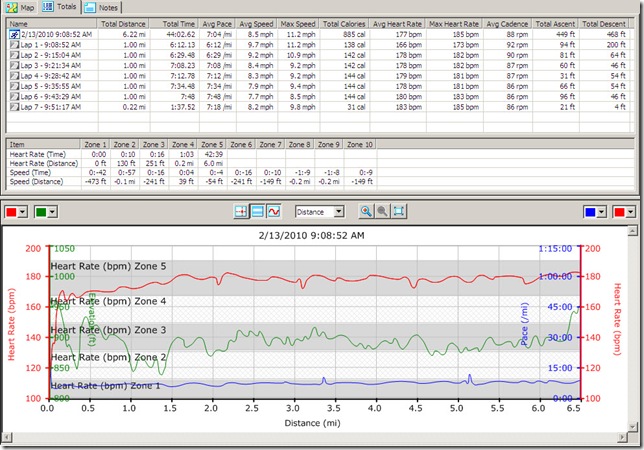This screenshot has width=644, height=450.
Task: Click the zoom in magnifier
Action: pos(366,211)
